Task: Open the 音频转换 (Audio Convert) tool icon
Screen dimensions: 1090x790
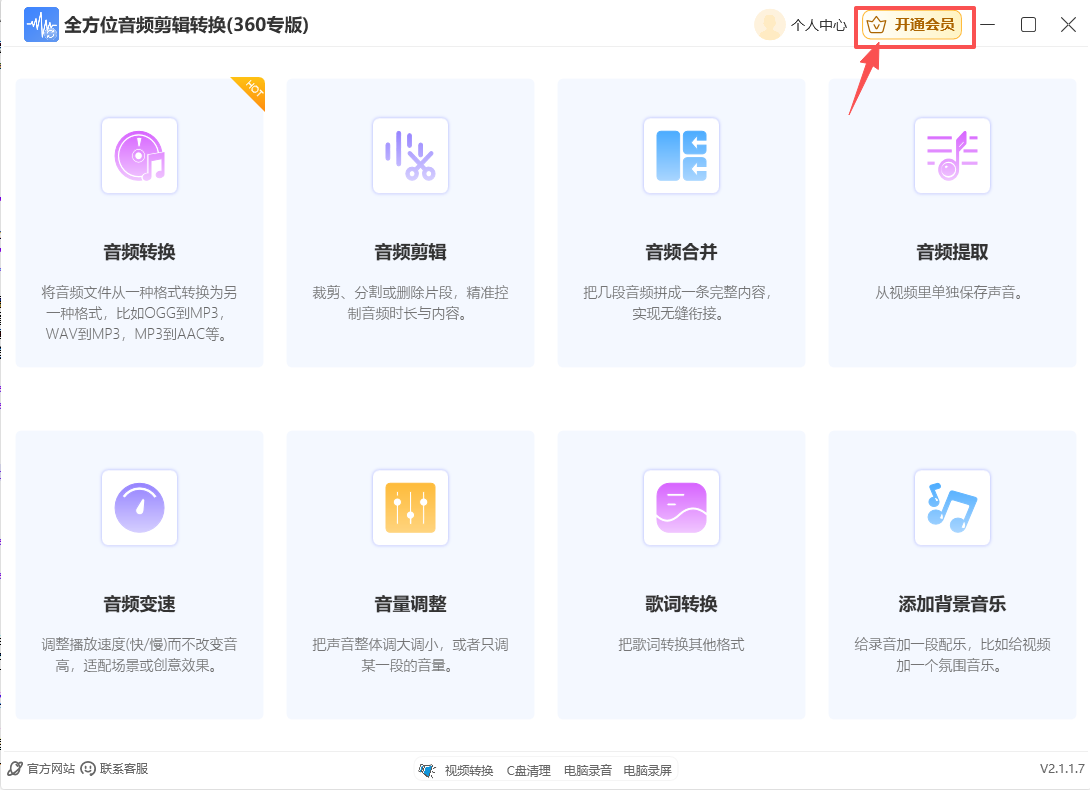Action: click(x=139, y=156)
